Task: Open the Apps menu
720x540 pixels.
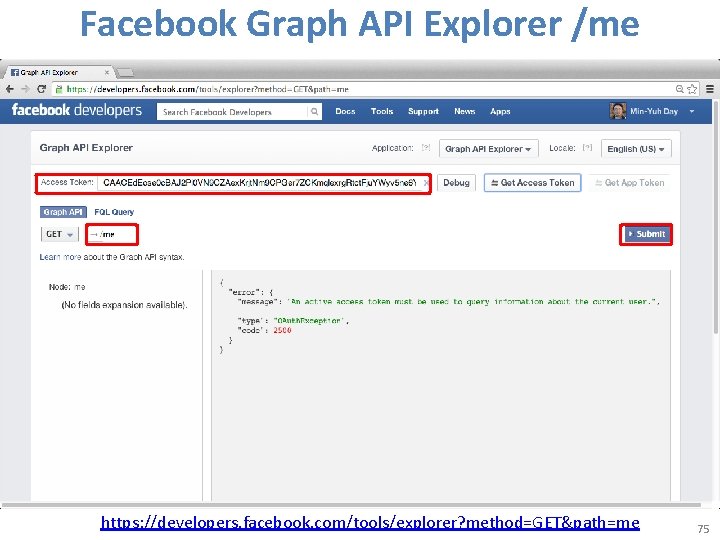Action: [500, 111]
